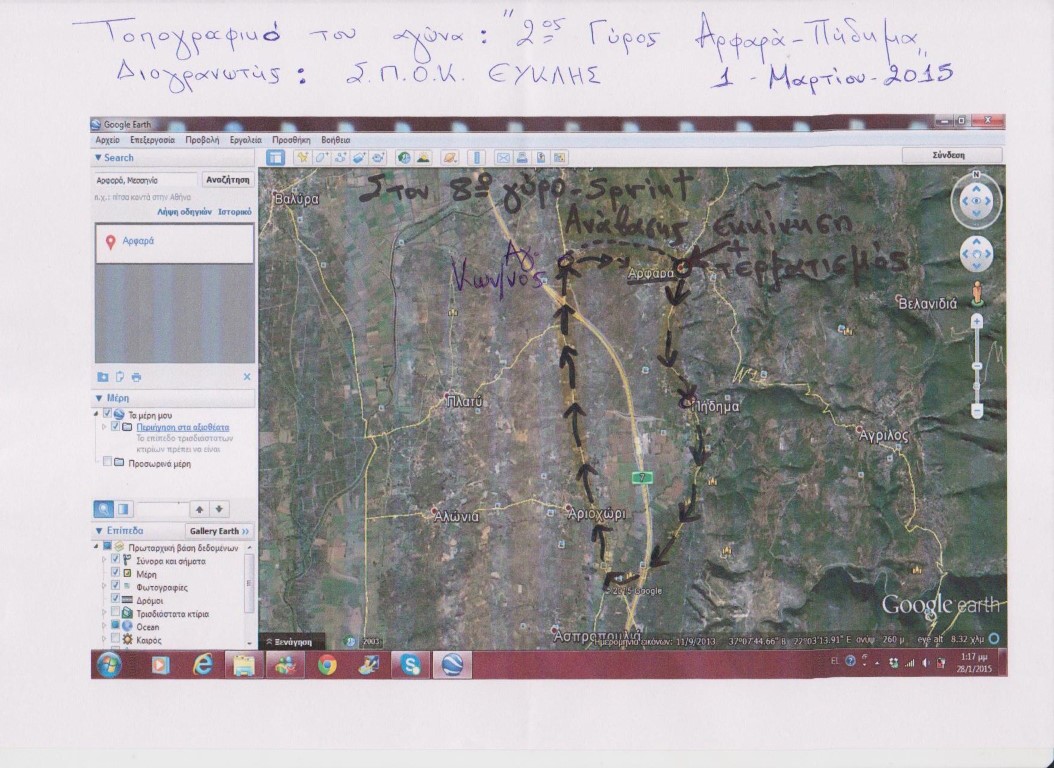
Task: Click the Σύνδεση sign-in button
Action: point(950,155)
